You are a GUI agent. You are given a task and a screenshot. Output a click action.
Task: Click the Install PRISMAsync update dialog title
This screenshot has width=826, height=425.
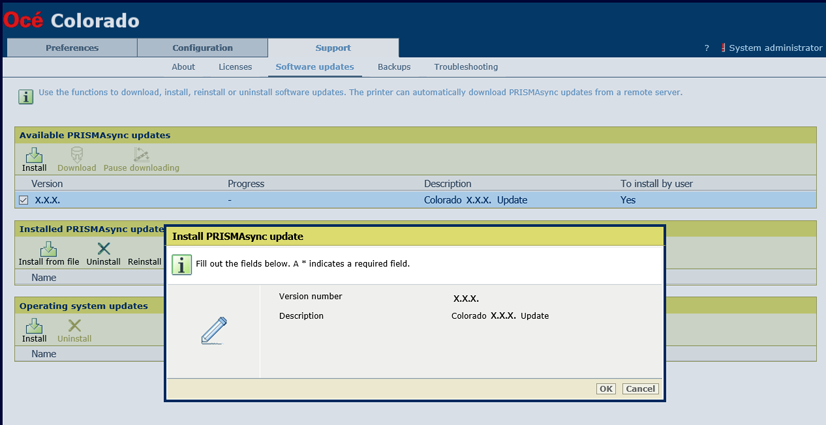tap(238, 236)
